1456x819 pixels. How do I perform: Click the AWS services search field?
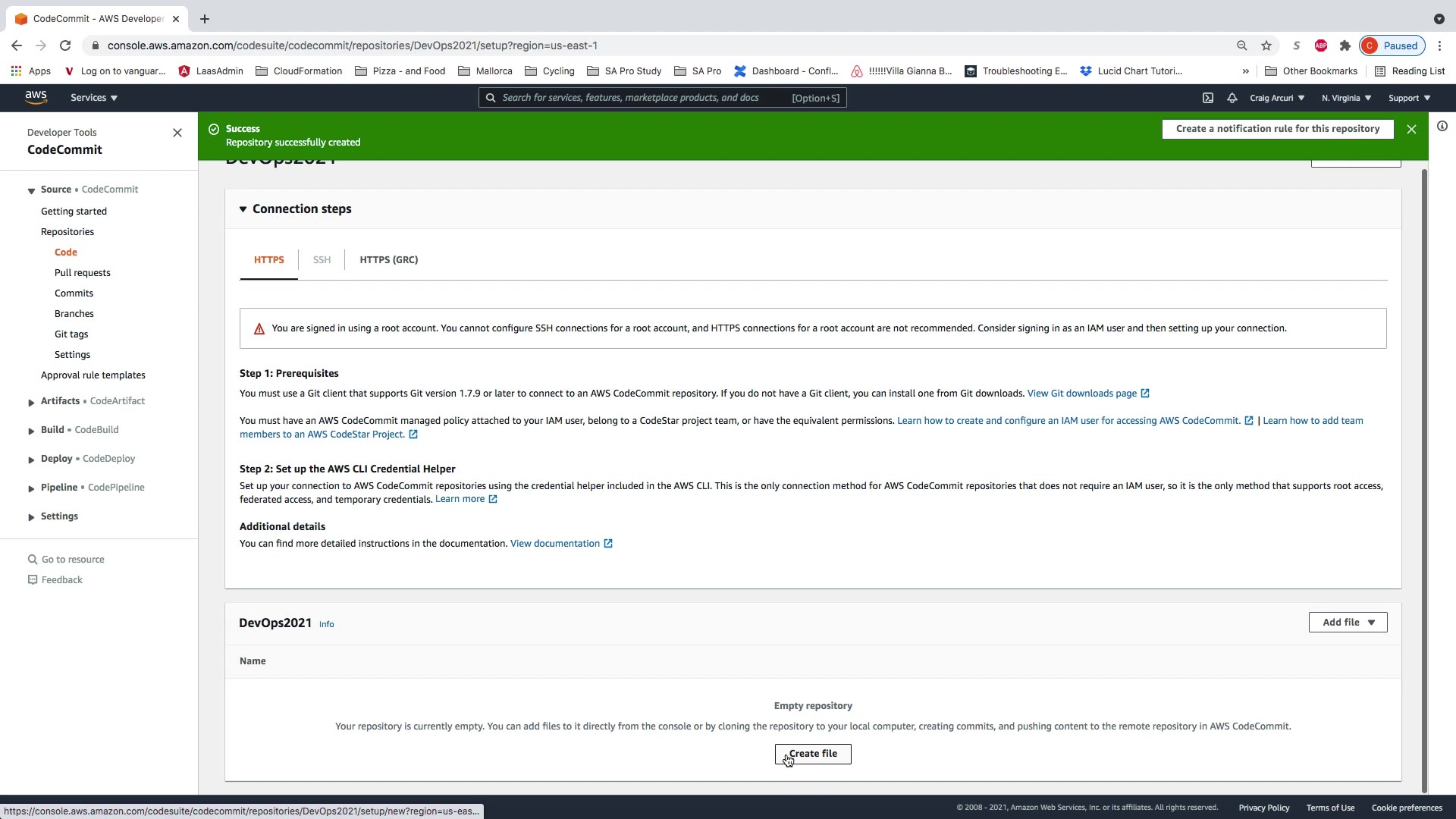(x=645, y=98)
